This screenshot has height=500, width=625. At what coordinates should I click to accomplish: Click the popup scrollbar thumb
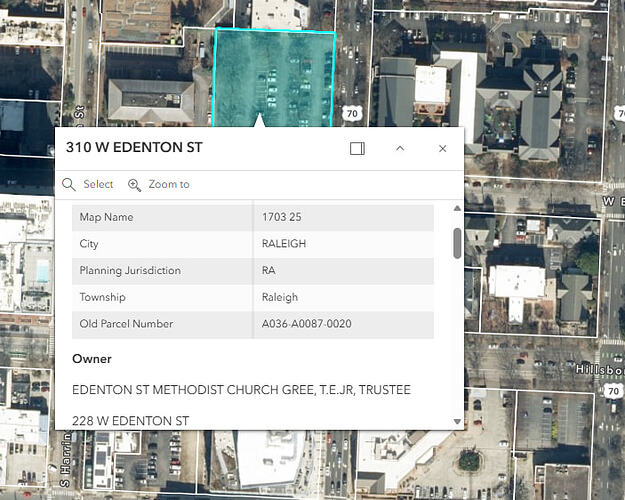(x=457, y=243)
